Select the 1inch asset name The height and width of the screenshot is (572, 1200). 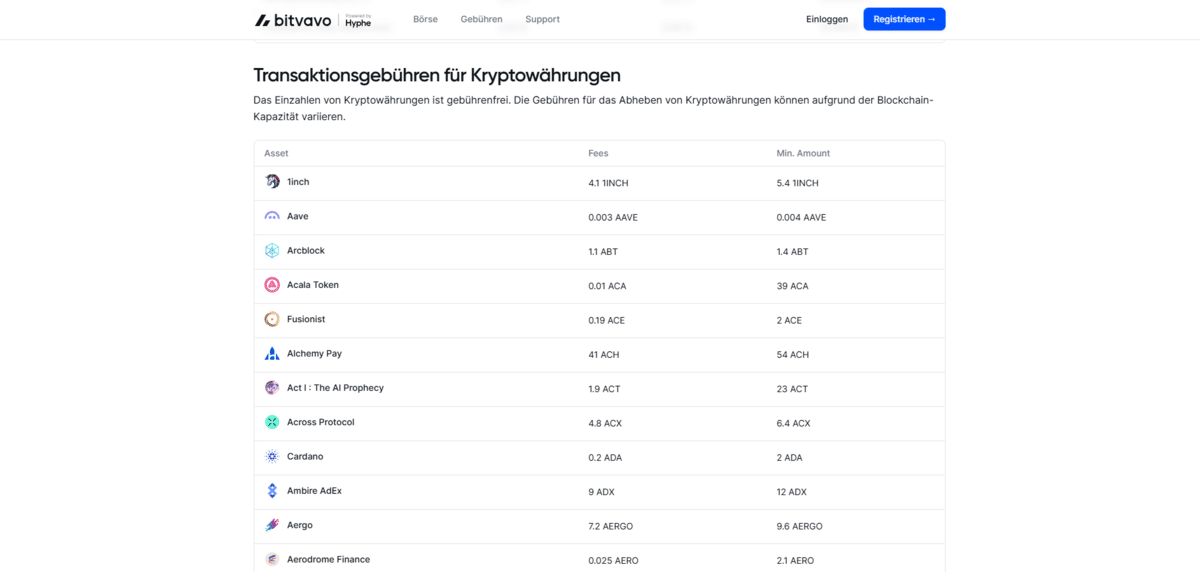(x=298, y=182)
